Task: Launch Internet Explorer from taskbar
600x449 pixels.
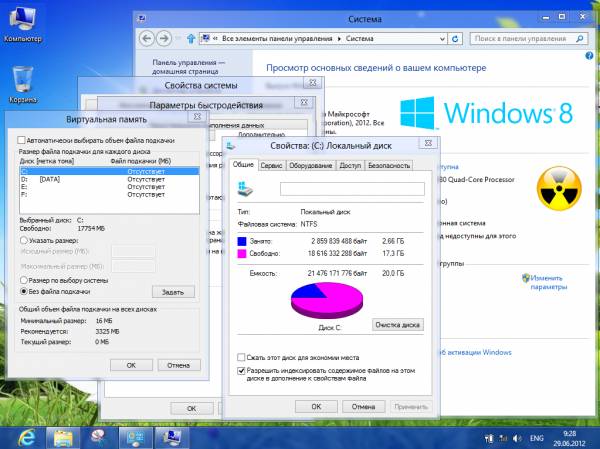Action: 26,438
